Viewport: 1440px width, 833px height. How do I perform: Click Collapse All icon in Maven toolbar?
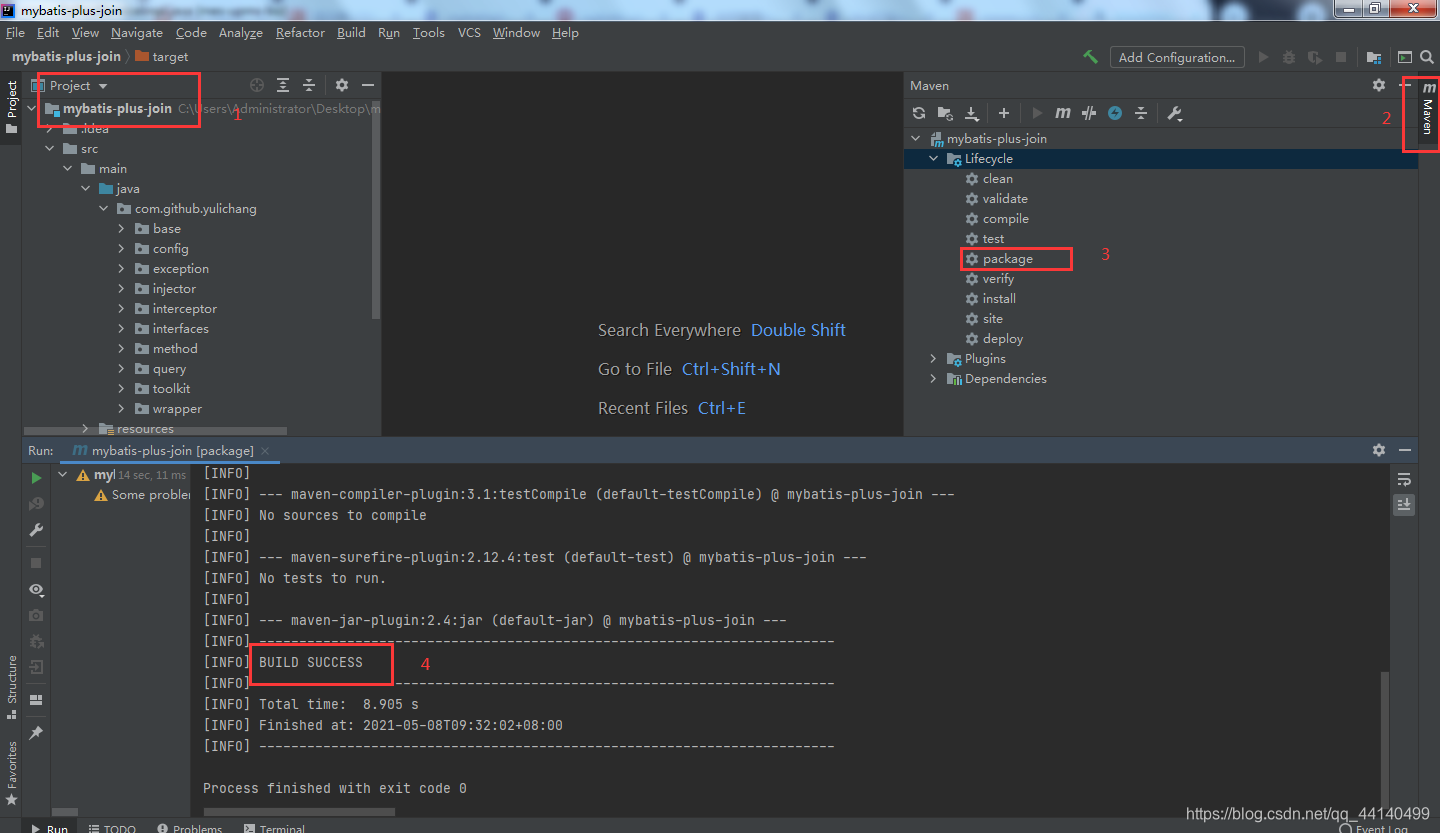coord(1141,113)
